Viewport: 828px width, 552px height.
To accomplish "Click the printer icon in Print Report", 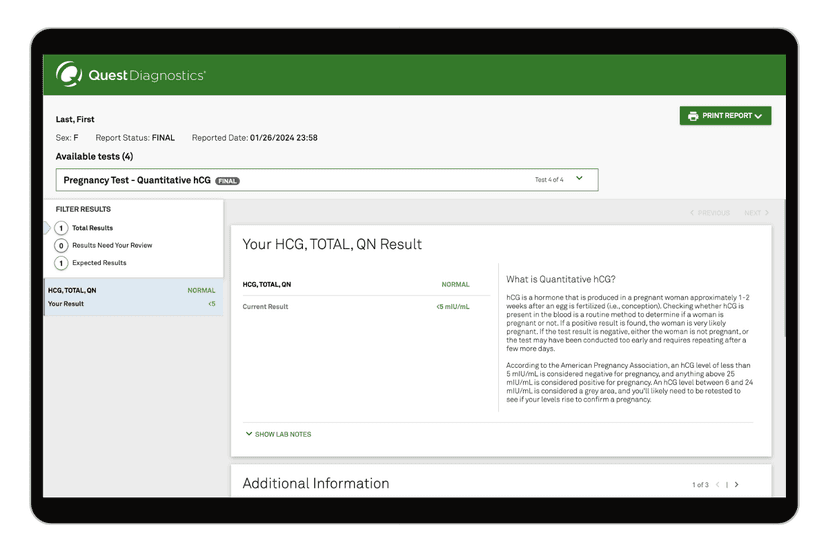I will (x=693, y=116).
